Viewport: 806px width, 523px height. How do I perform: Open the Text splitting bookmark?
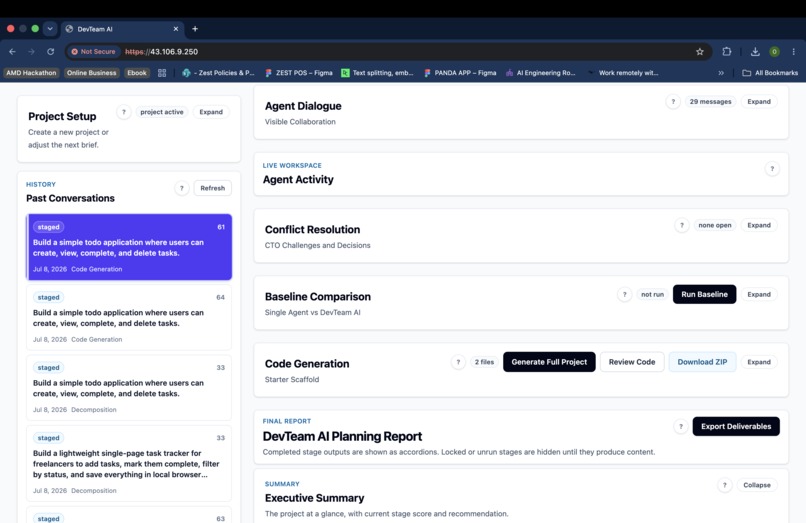[377, 73]
